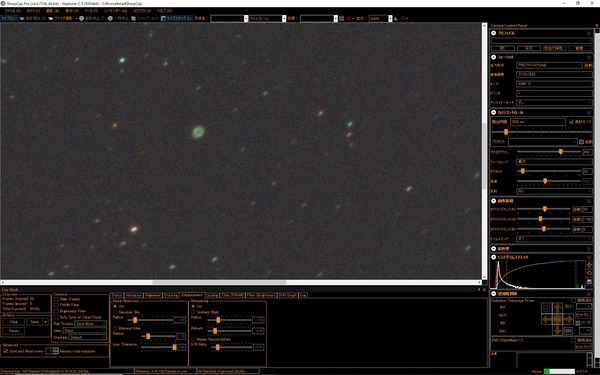Move telescope down with arrow
Image resolution: width=600 pixels, height=375 pixels.
(x=558, y=330)
